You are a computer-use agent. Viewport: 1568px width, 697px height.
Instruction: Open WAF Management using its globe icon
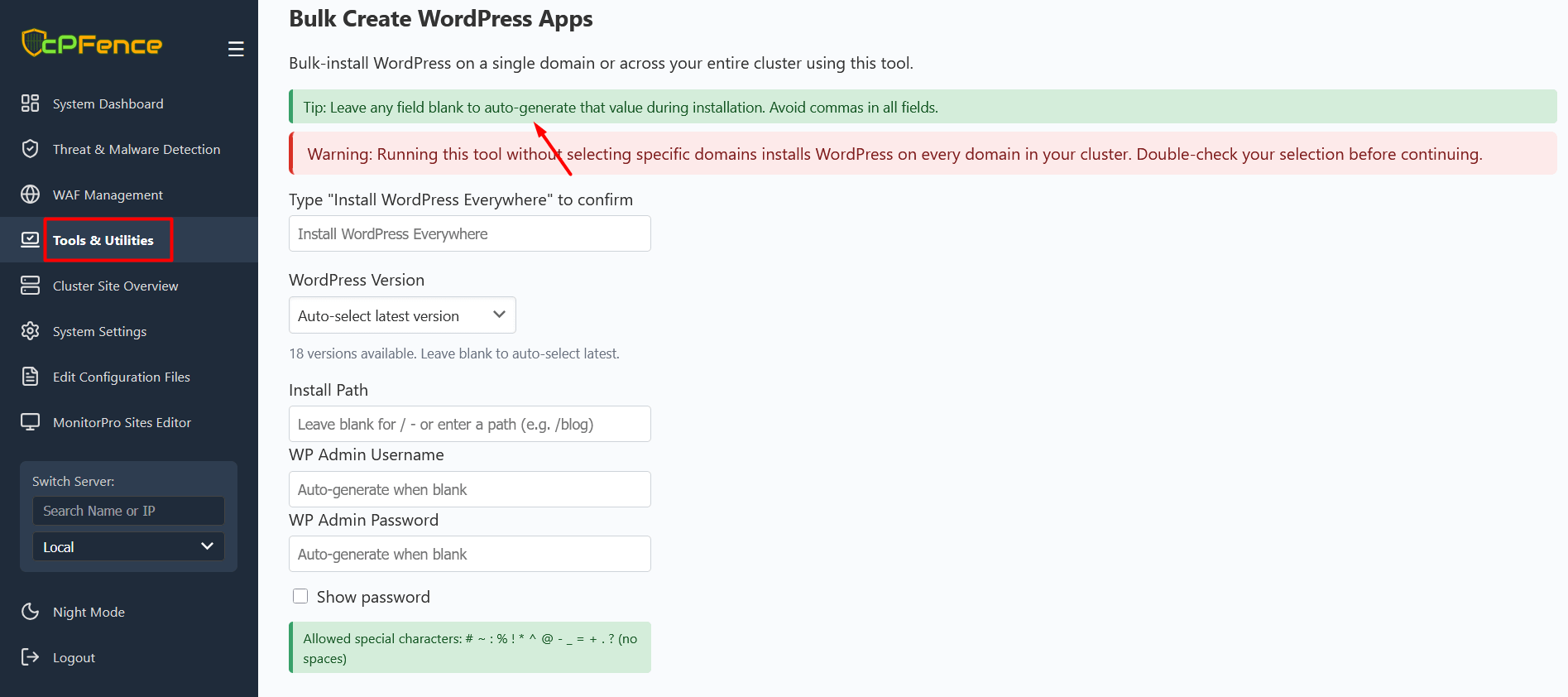click(x=31, y=194)
